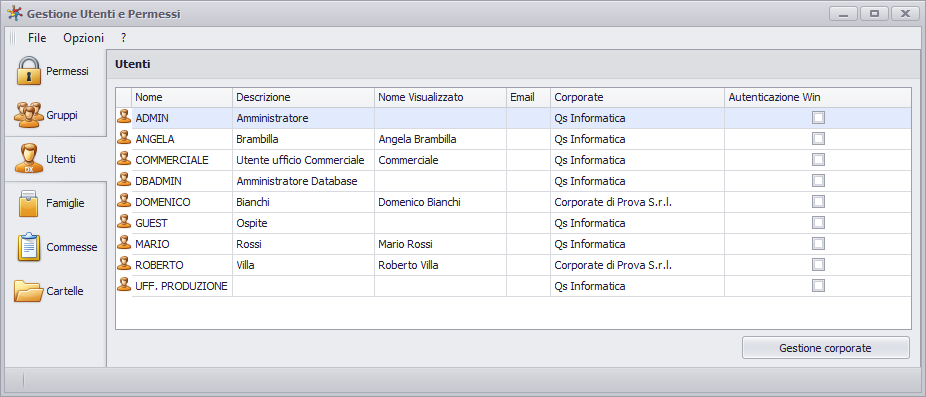This screenshot has width=926, height=397.
Task: Check Autenticazione Win for UFF. PRODUZIONE
Action: tap(818, 286)
